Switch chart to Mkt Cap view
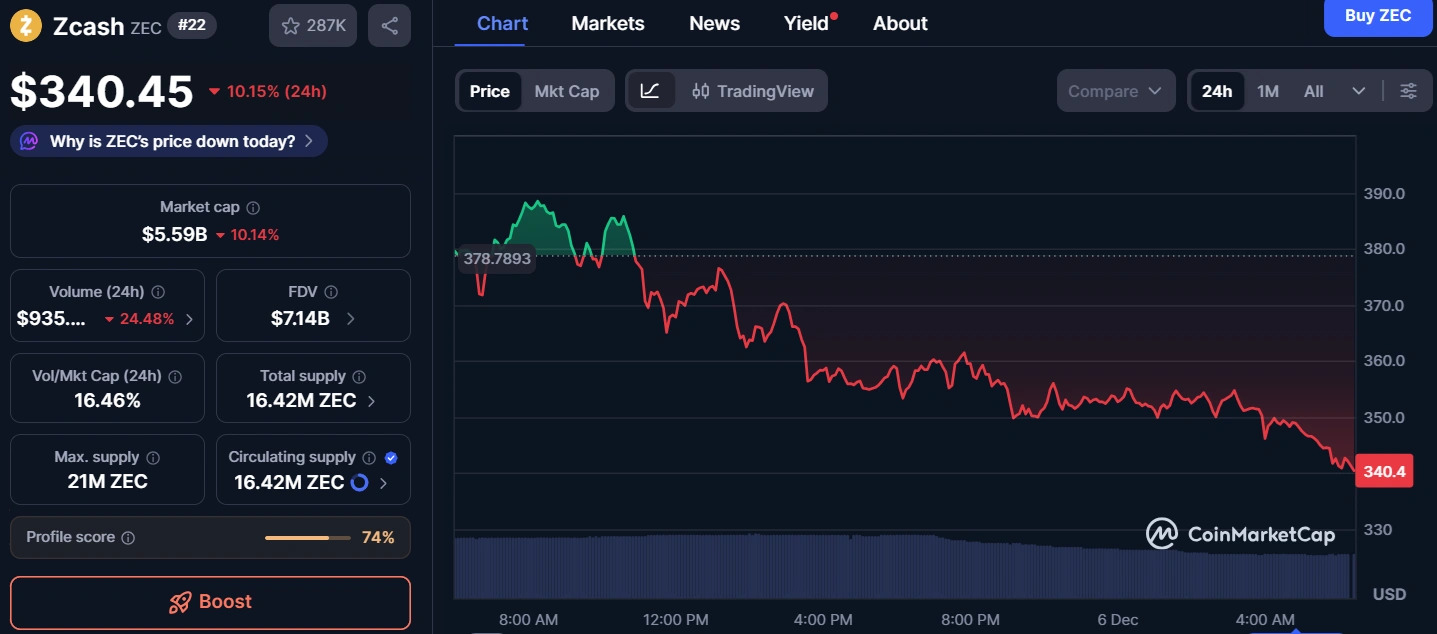 pyautogui.click(x=567, y=90)
